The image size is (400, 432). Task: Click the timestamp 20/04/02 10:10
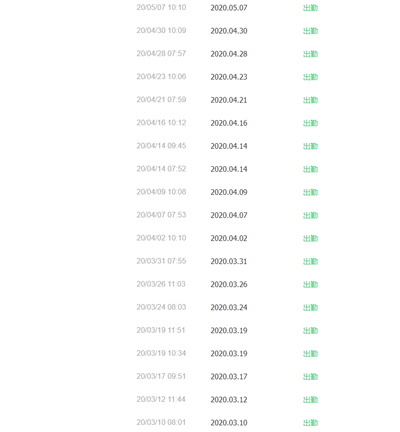161,238
